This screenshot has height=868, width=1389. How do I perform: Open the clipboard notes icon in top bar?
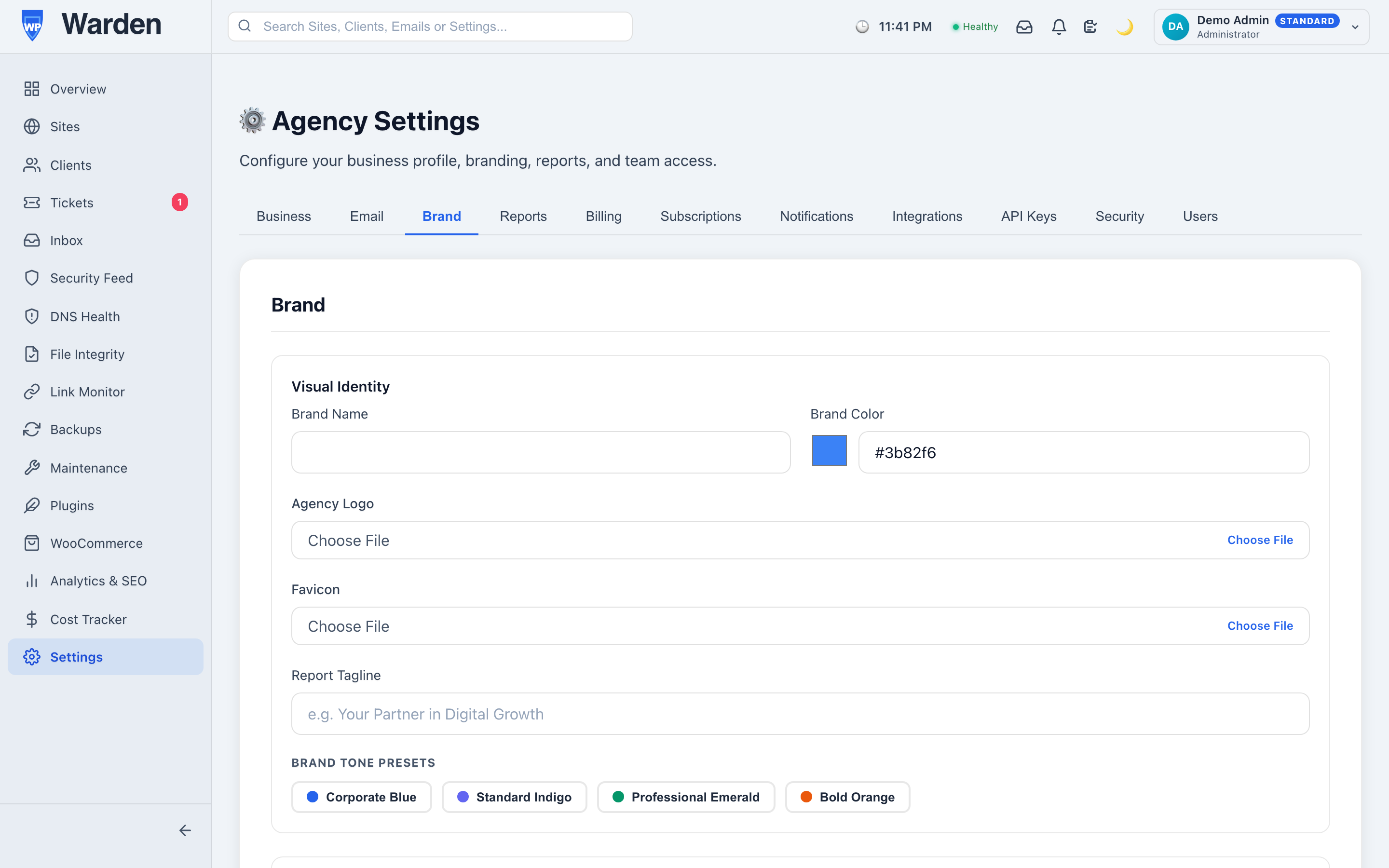coord(1090,27)
